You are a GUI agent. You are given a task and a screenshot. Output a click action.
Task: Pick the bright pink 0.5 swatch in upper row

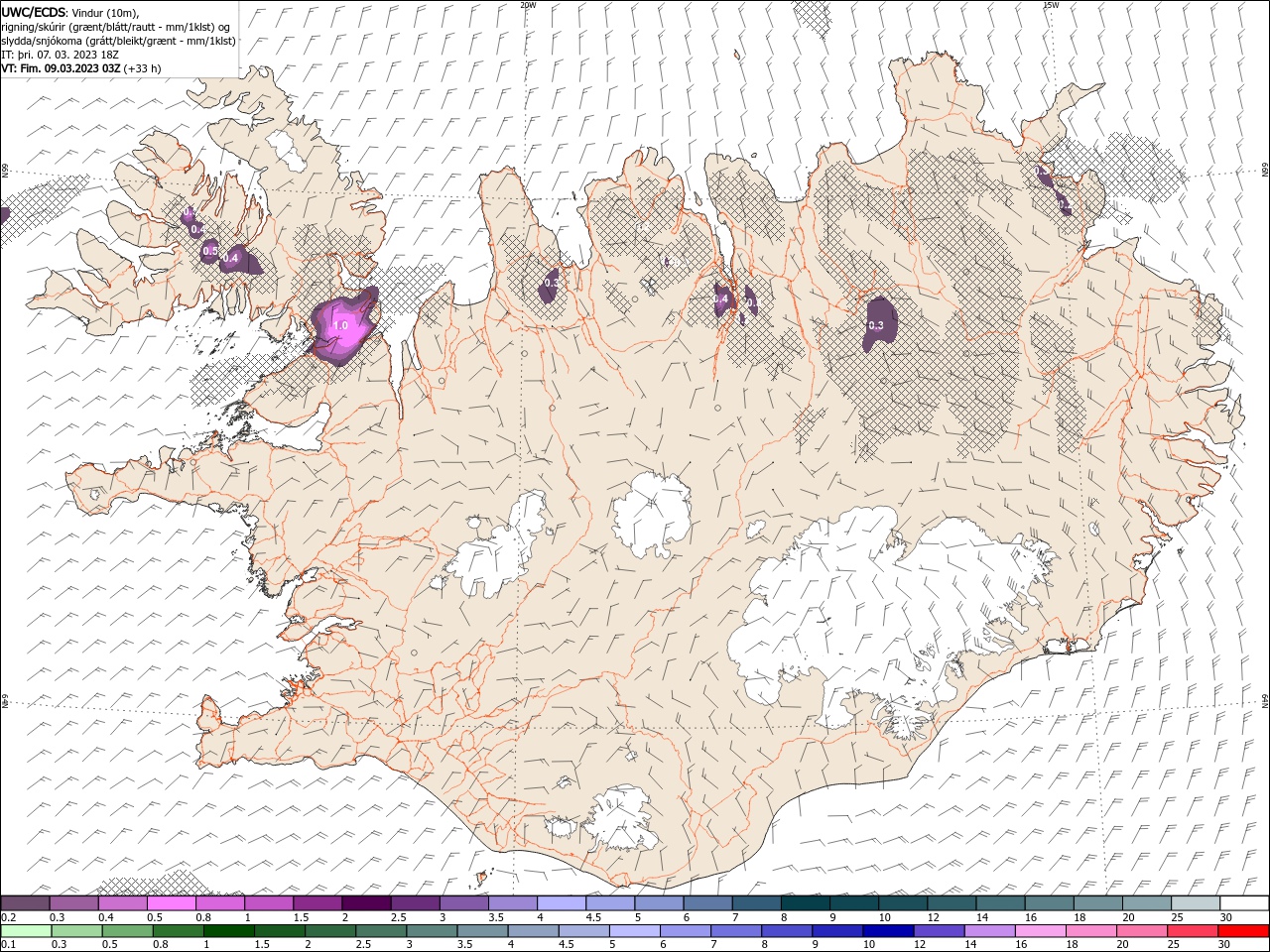pos(171,903)
